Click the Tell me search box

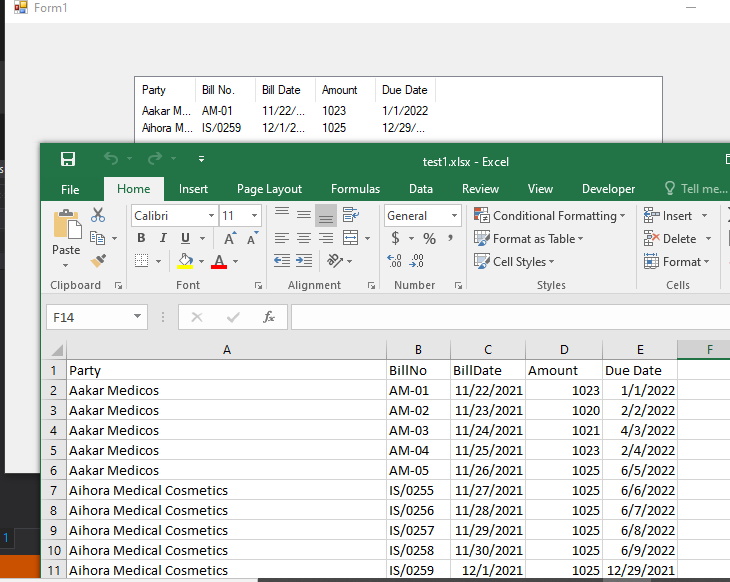coord(696,189)
